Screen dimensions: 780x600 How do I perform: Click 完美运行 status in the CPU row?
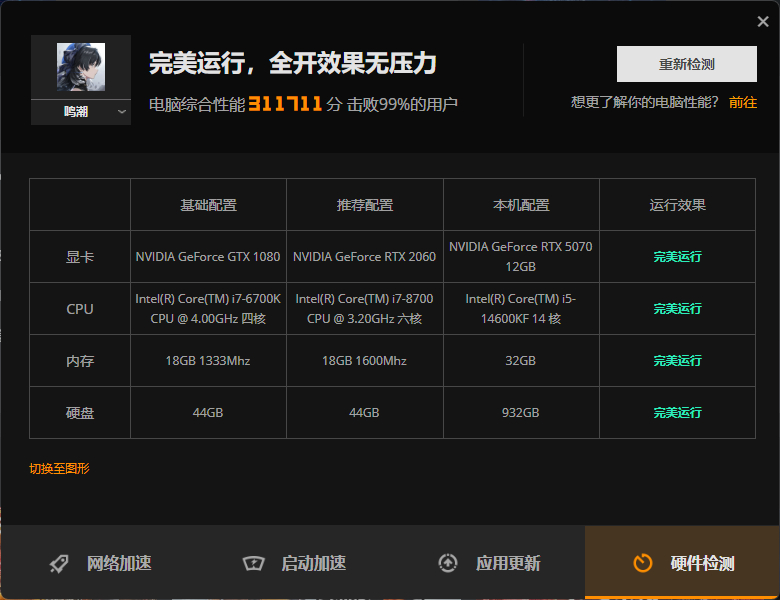pyautogui.click(x=677, y=309)
